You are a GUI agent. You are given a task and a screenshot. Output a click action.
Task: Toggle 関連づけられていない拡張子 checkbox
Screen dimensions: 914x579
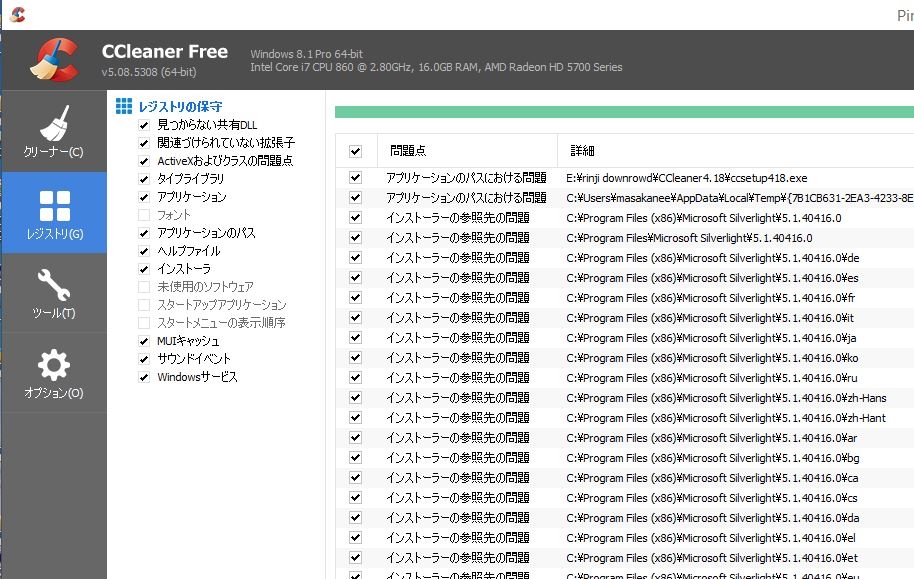(x=144, y=143)
